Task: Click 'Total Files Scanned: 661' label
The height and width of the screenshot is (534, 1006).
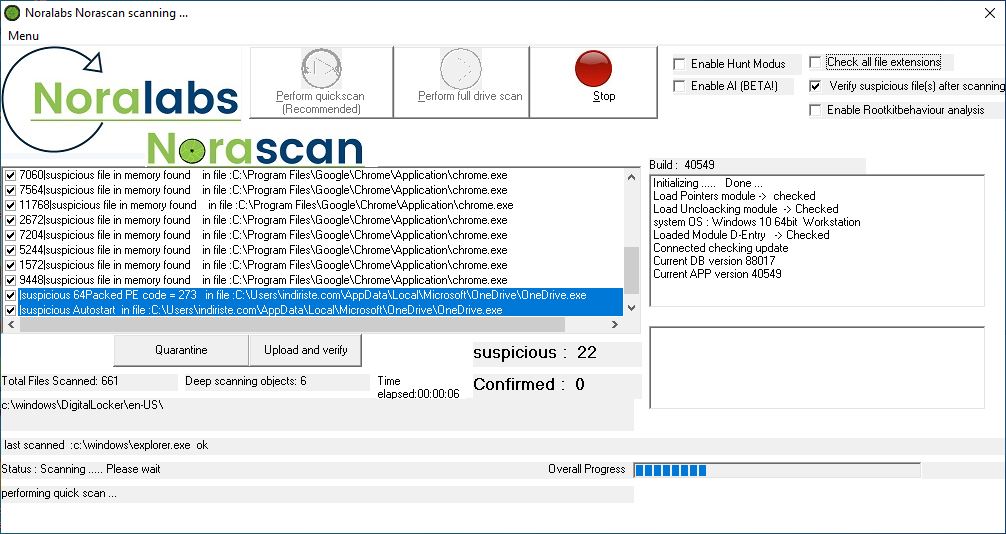Action: pos(60,381)
